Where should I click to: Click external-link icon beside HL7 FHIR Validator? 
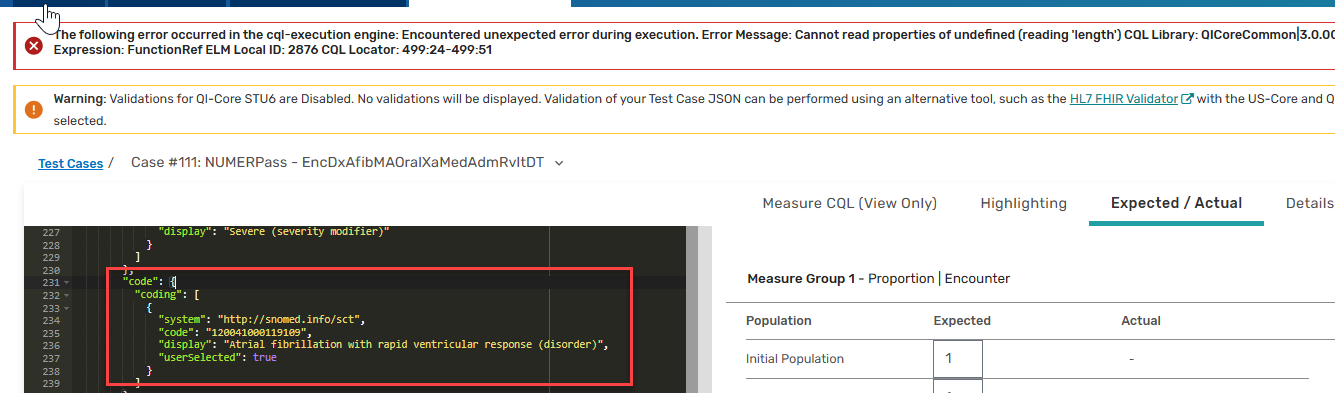[1187, 100]
